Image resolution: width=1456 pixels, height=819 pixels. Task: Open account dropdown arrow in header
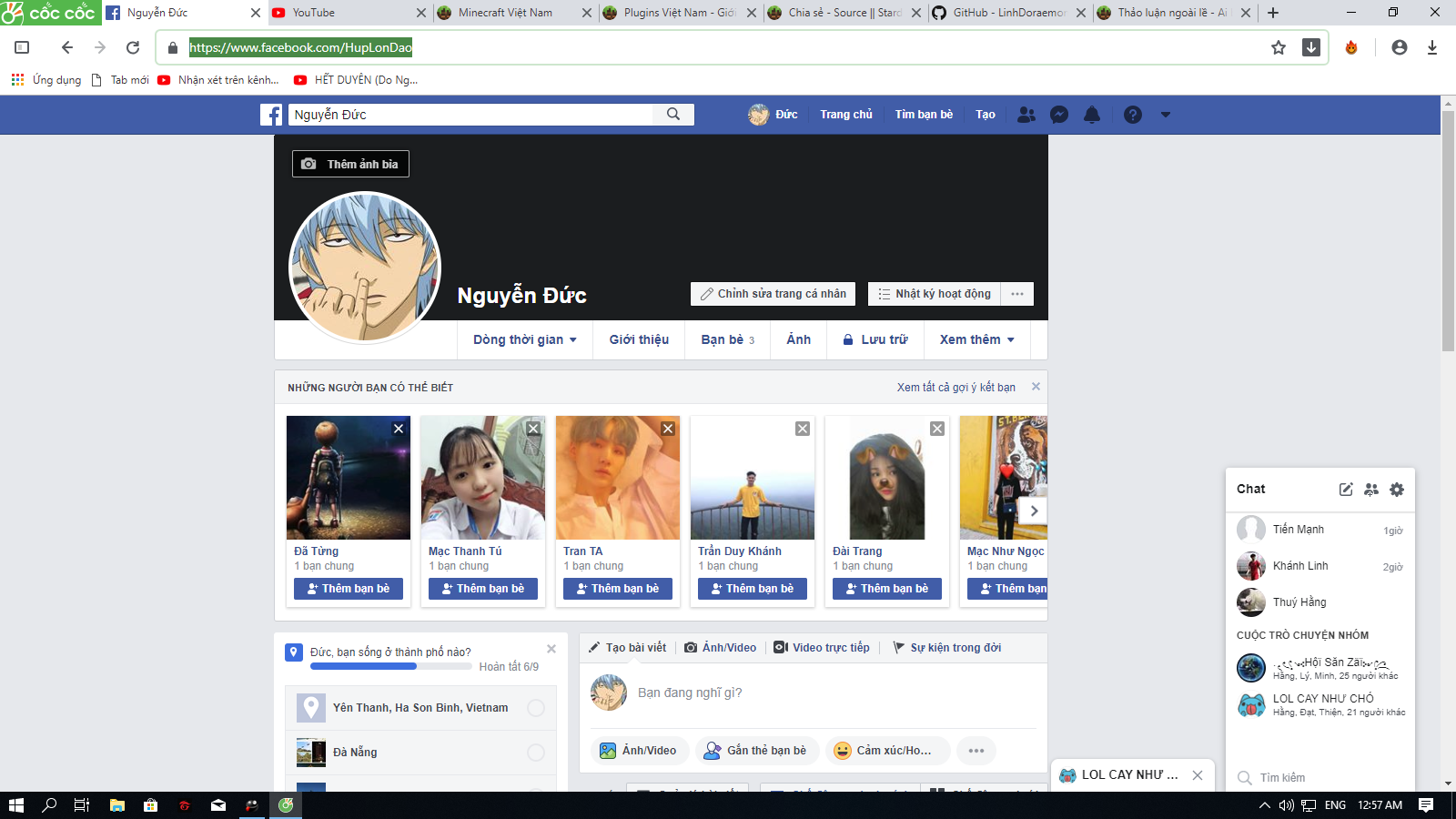click(1166, 115)
